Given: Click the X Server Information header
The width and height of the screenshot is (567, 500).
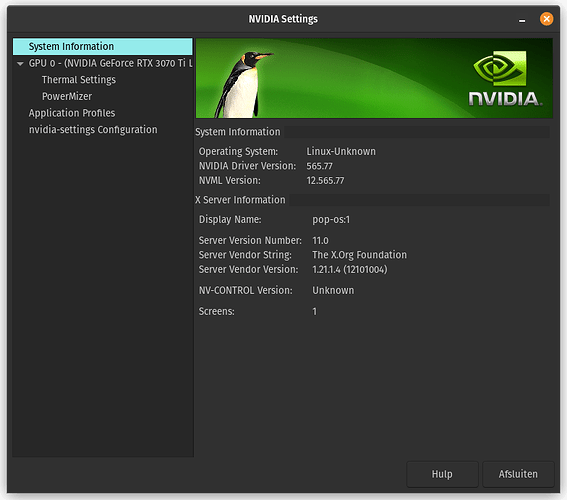Looking at the screenshot, I should click(x=240, y=200).
